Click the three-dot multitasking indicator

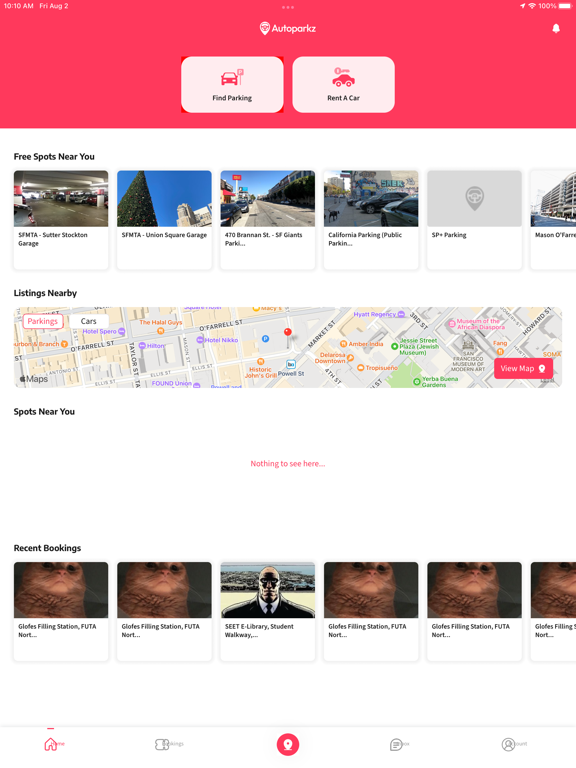coord(288,7)
